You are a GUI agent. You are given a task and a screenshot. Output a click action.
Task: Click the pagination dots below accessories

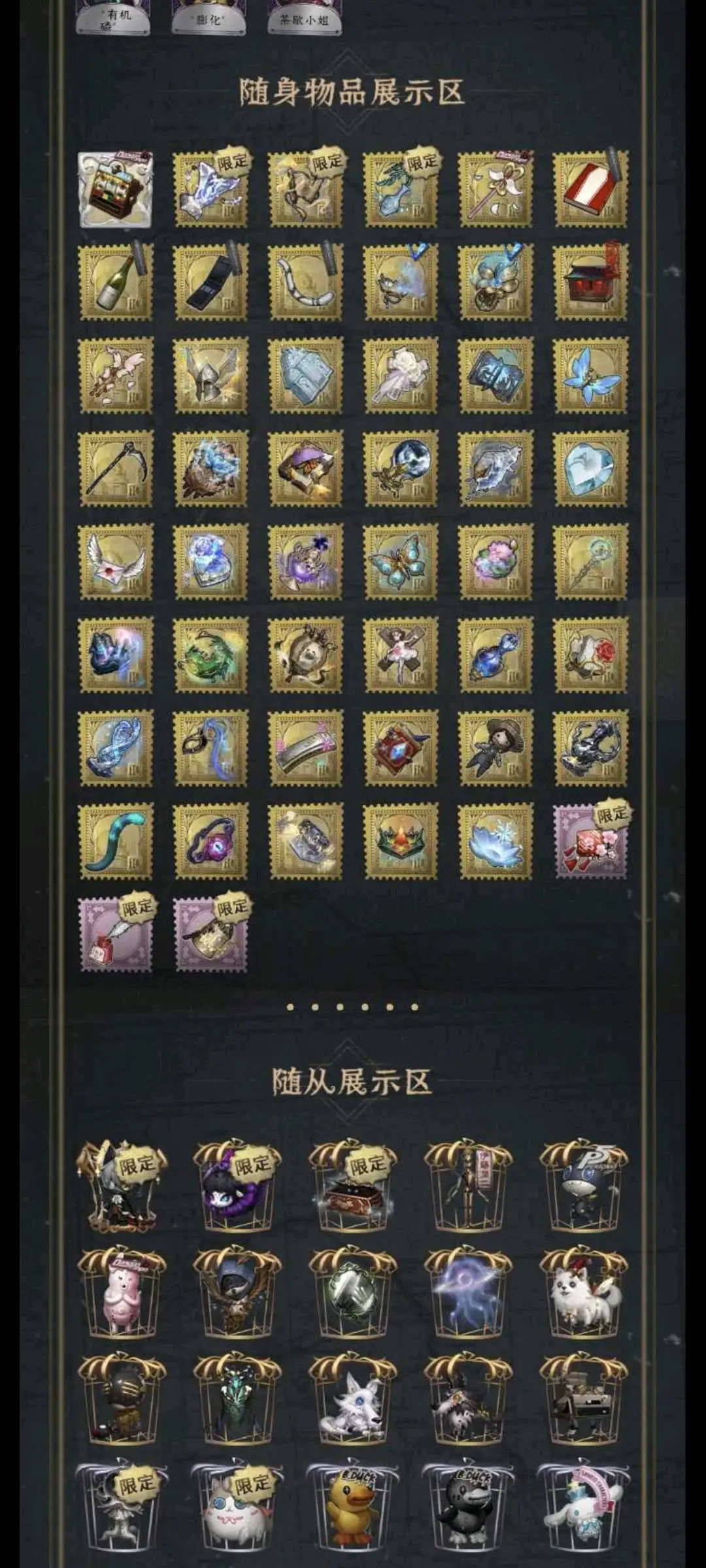[352, 1007]
